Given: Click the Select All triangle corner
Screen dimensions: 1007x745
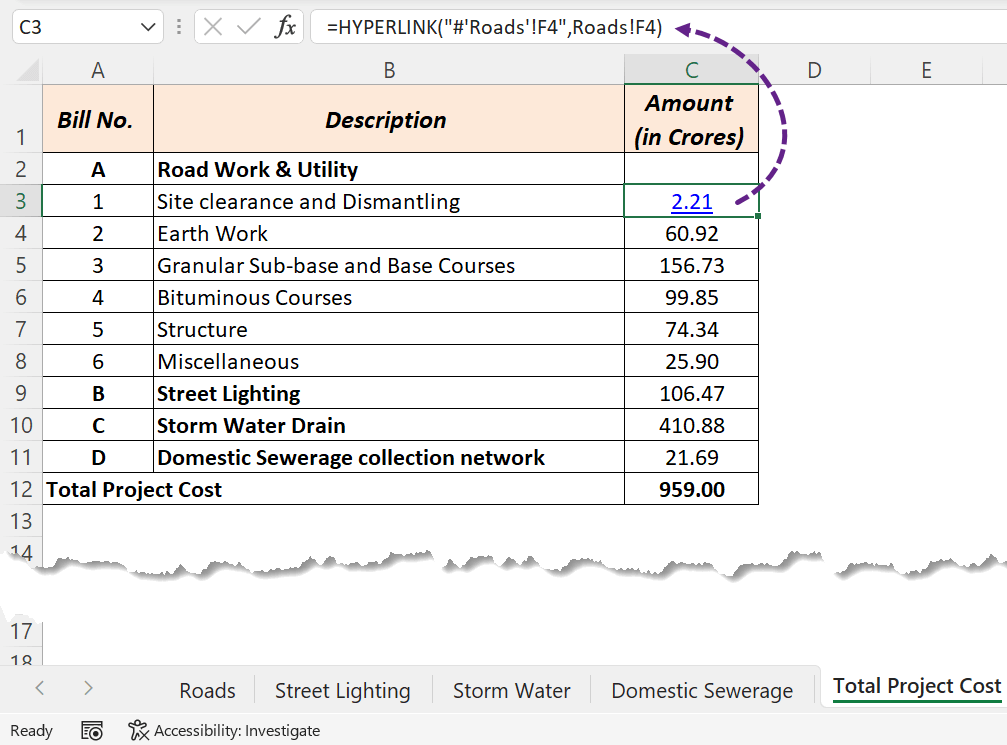Looking at the screenshot, I should tap(28, 69).
